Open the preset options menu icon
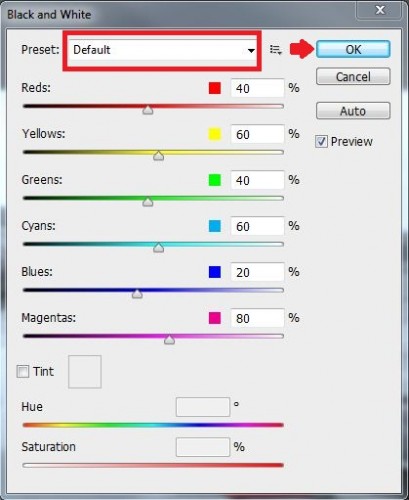Viewport: 409px width, 500px height. click(x=276, y=50)
